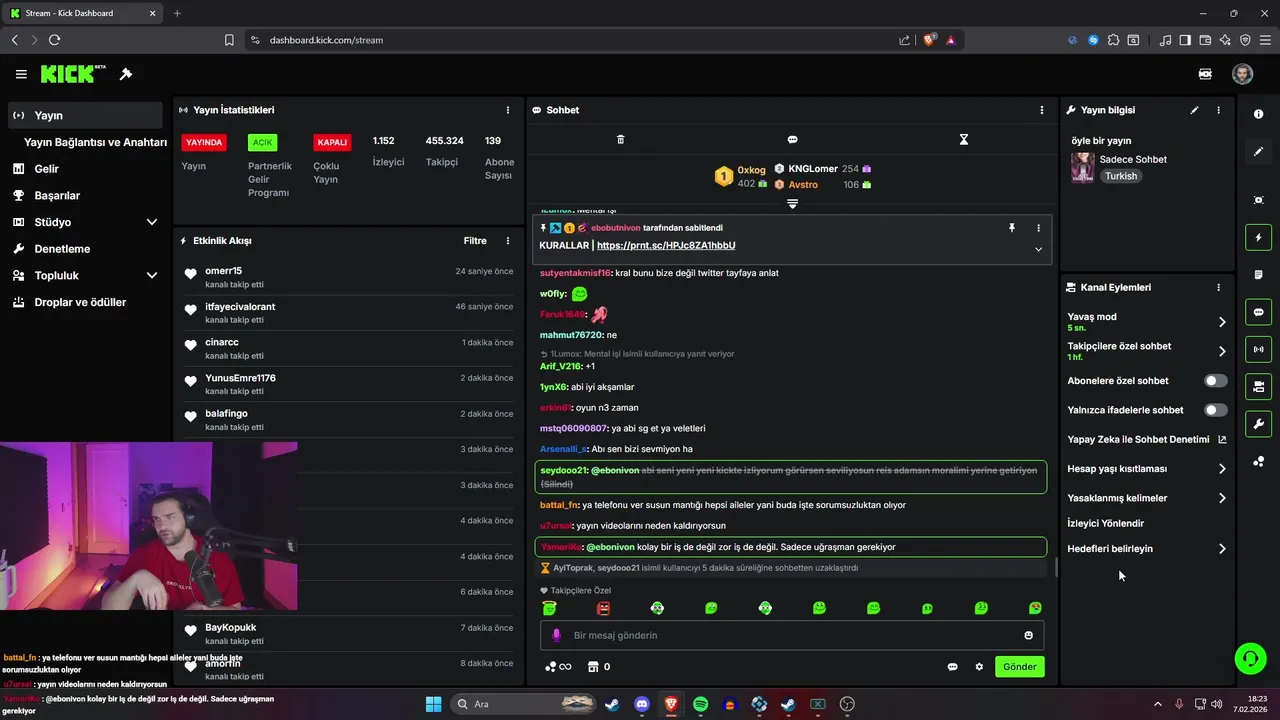Screen dimensions: 1280x720
Task: Open the profile avatar at top right
Action: 1242,74
